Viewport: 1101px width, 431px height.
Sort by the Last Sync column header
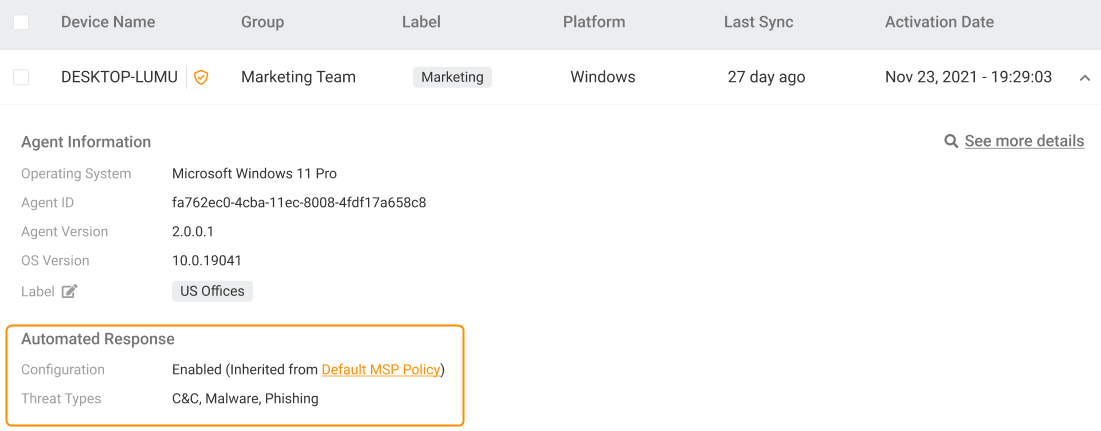[x=758, y=22]
